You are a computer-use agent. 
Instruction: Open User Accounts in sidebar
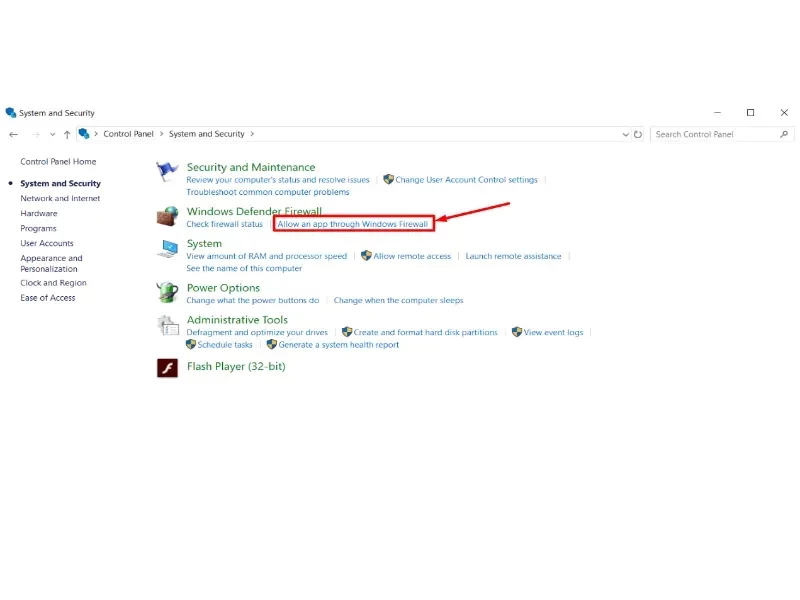pos(47,243)
